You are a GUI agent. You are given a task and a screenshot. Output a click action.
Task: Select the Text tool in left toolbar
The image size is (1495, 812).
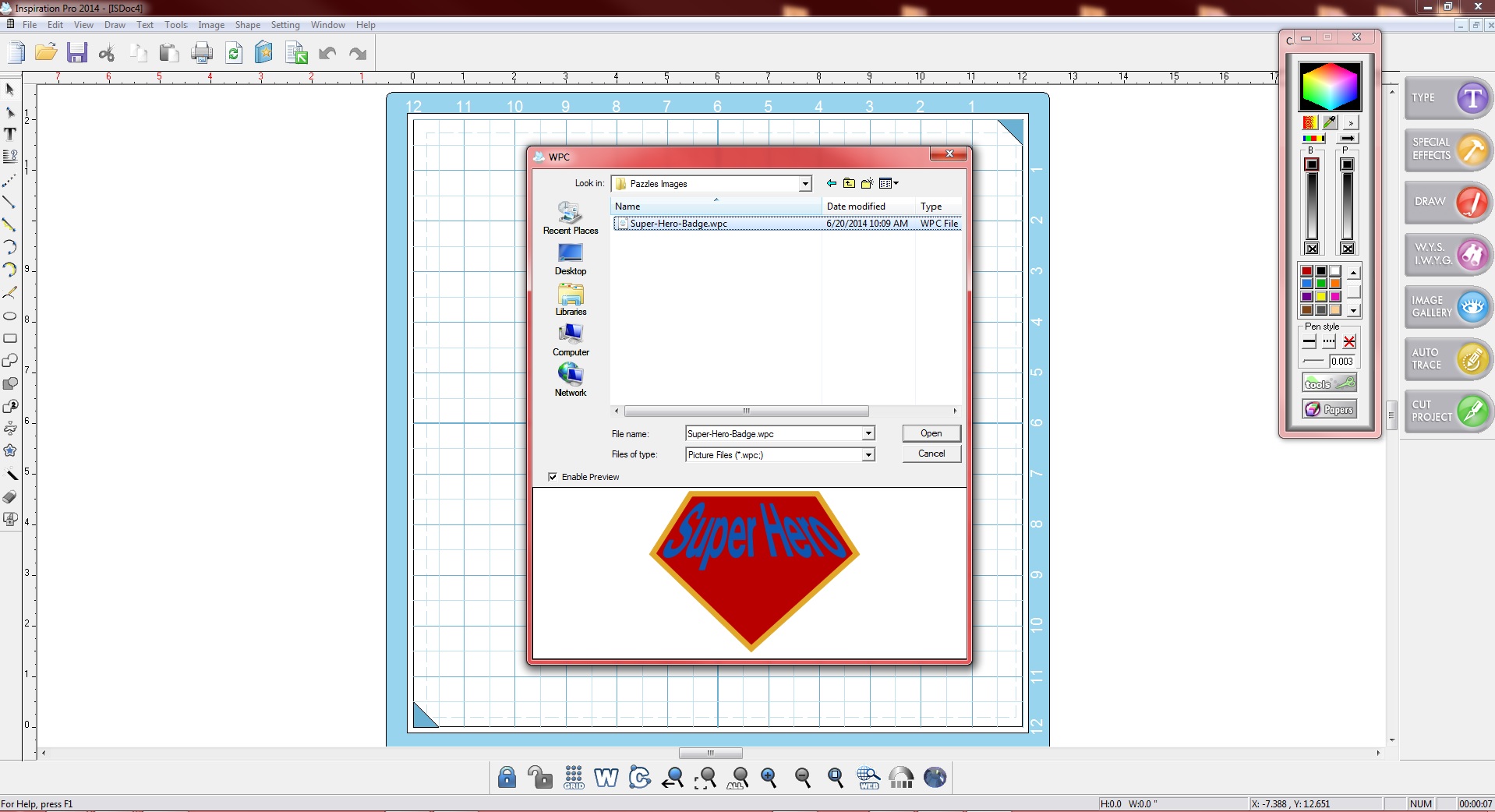[x=10, y=134]
